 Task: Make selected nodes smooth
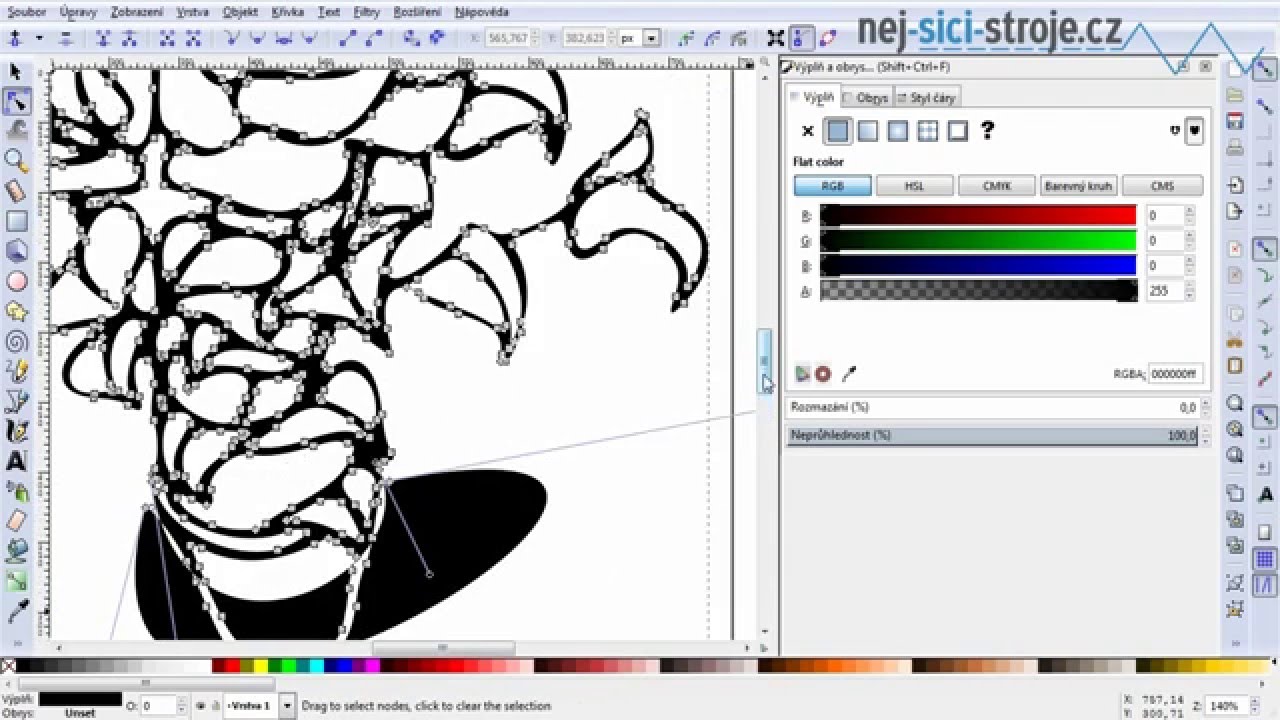[258, 38]
